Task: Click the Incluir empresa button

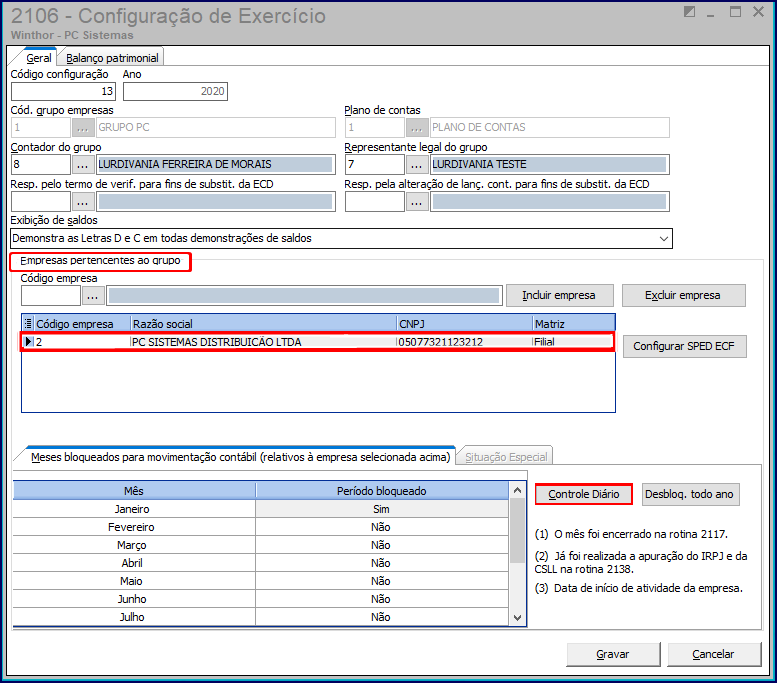Action: click(559, 295)
